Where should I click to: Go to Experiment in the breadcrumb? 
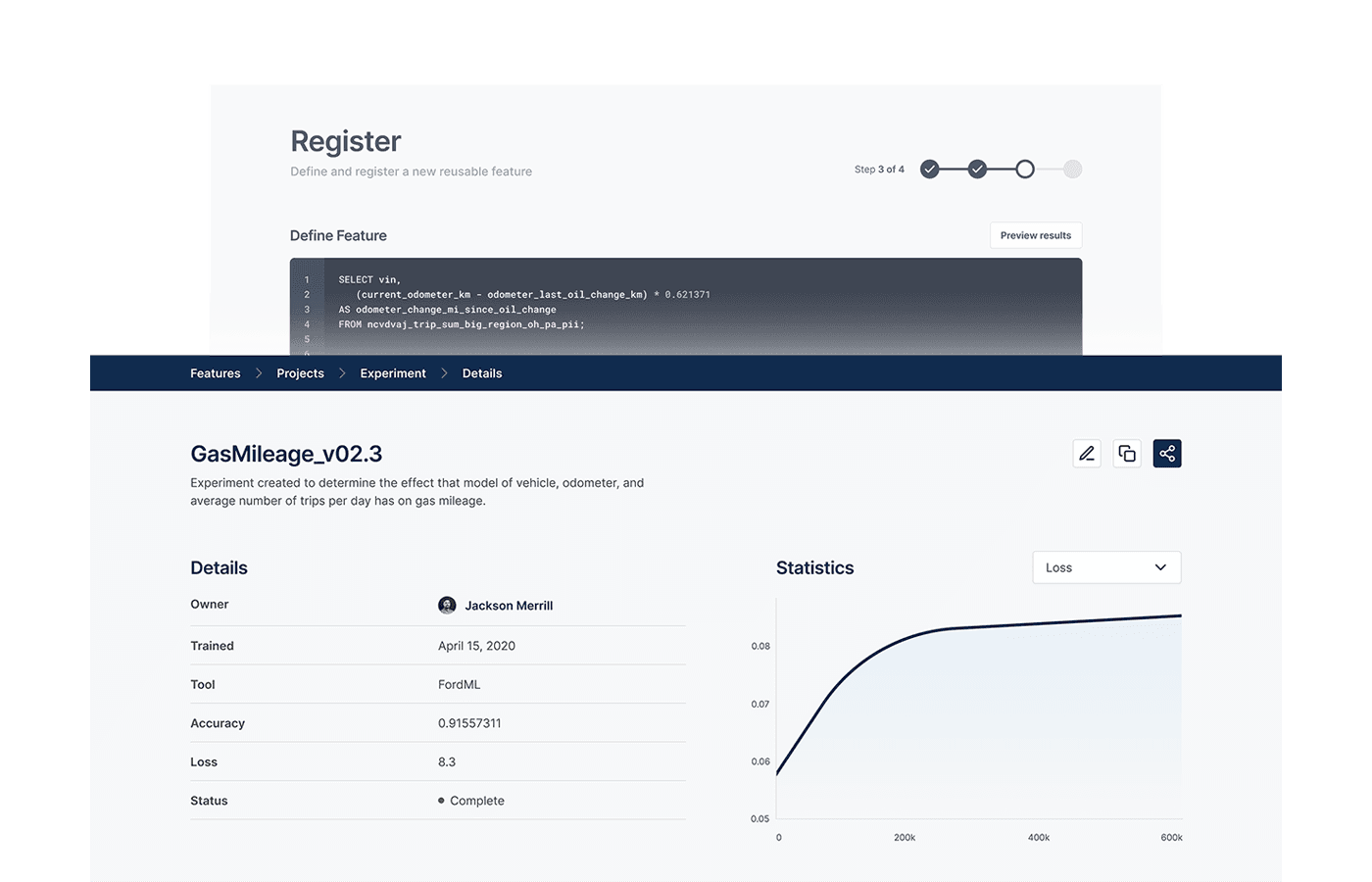coord(393,373)
